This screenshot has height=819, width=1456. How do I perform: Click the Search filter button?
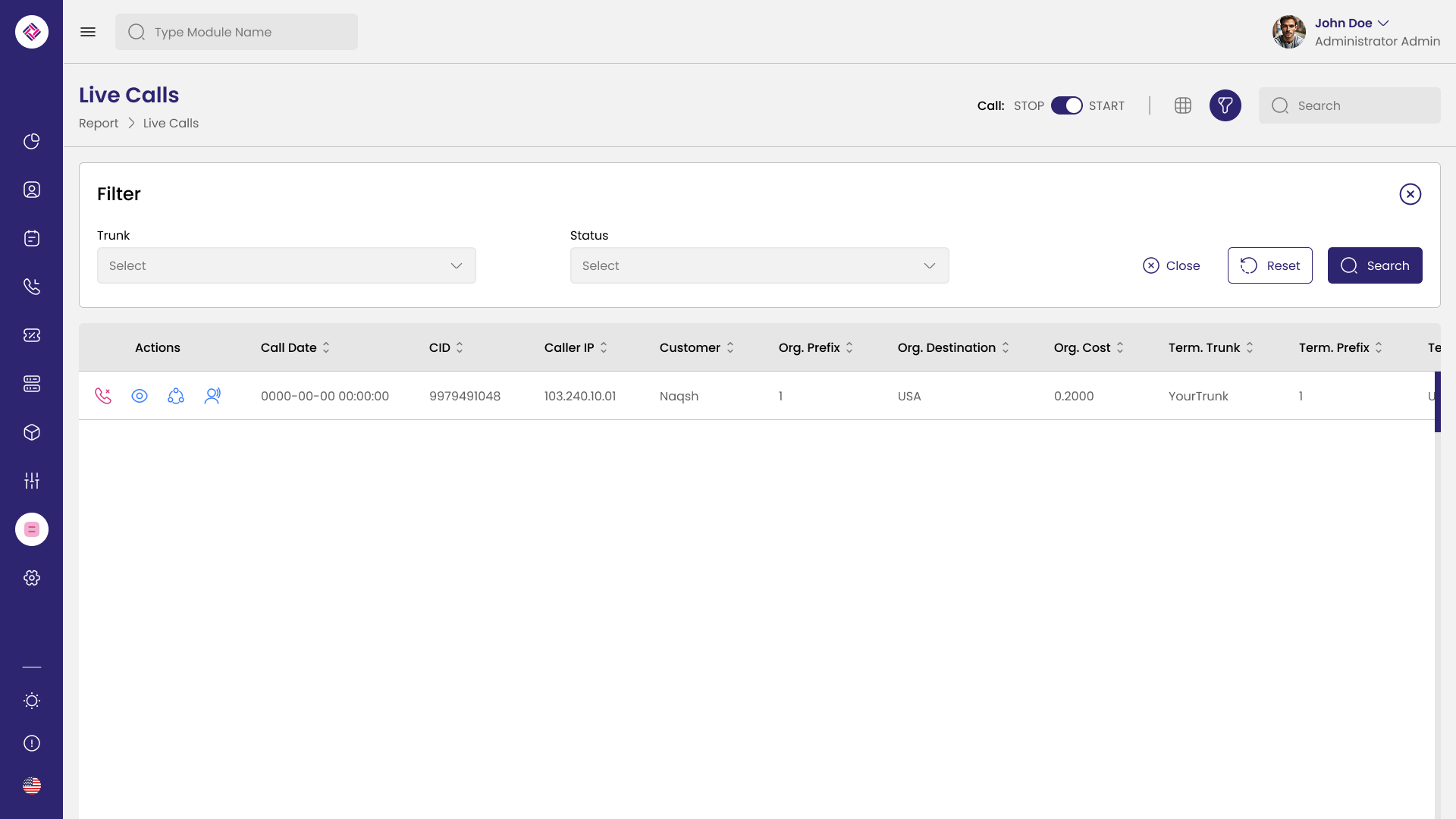(x=1375, y=265)
